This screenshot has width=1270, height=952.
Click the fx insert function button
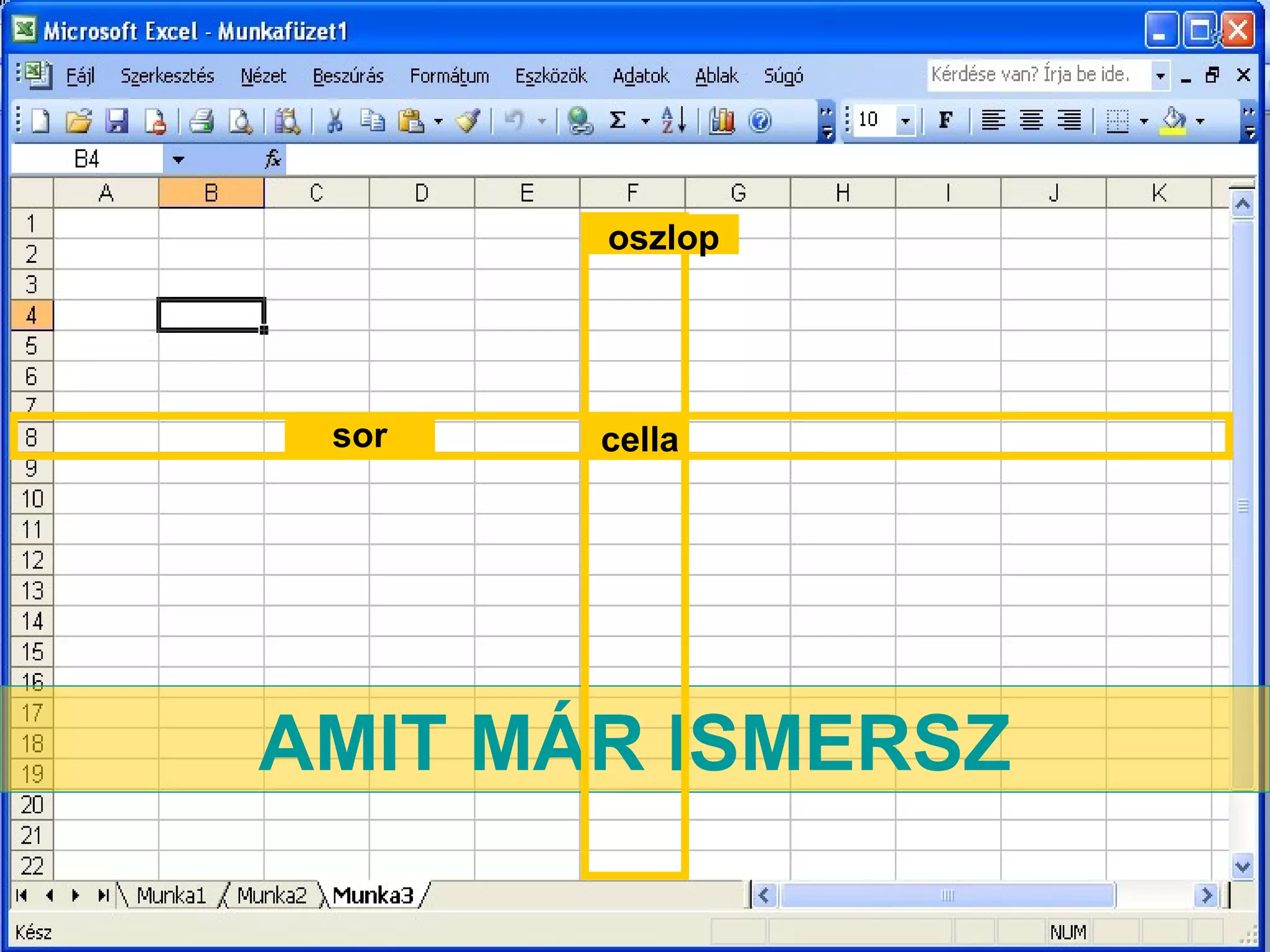(273, 159)
